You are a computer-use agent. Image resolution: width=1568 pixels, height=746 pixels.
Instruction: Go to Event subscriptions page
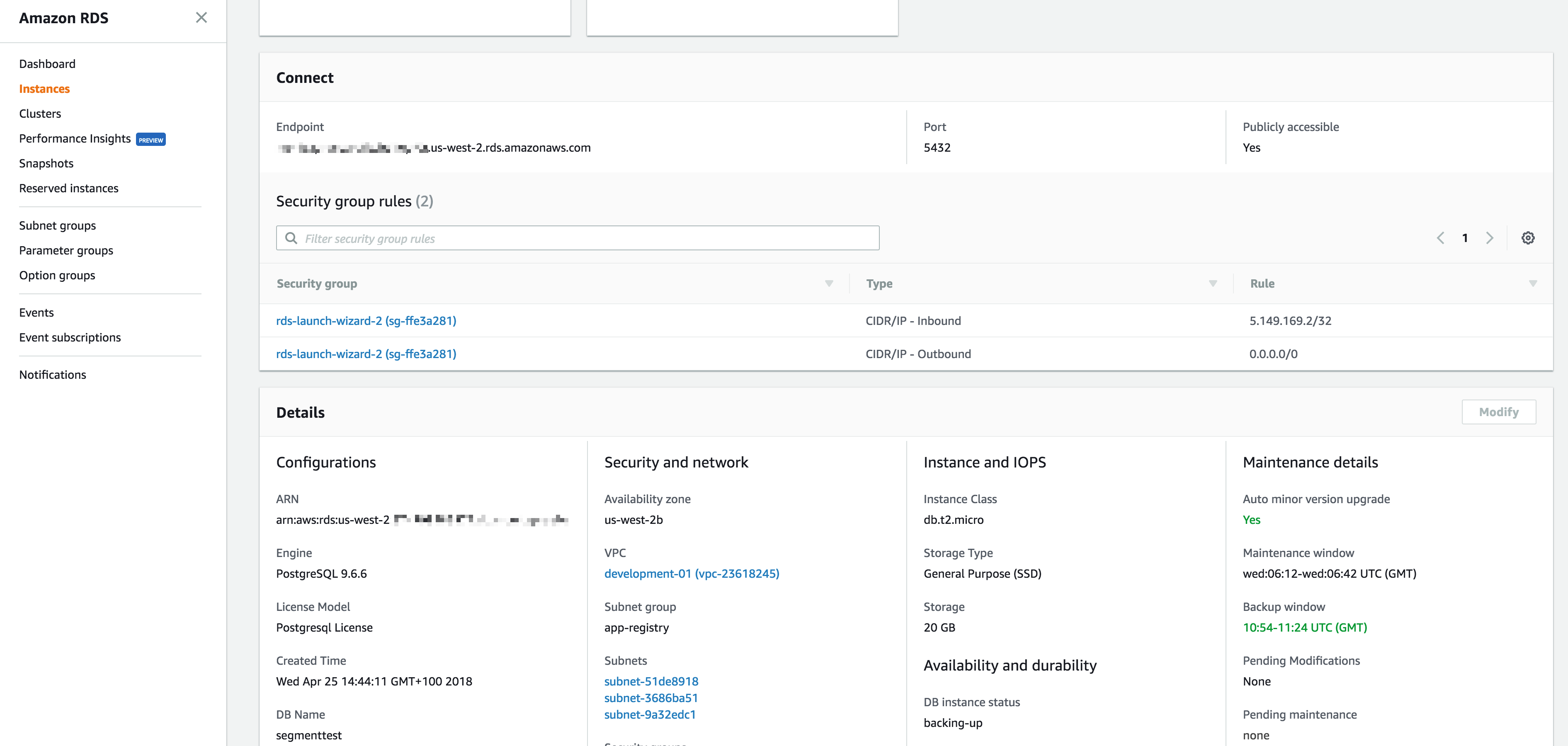(x=70, y=337)
